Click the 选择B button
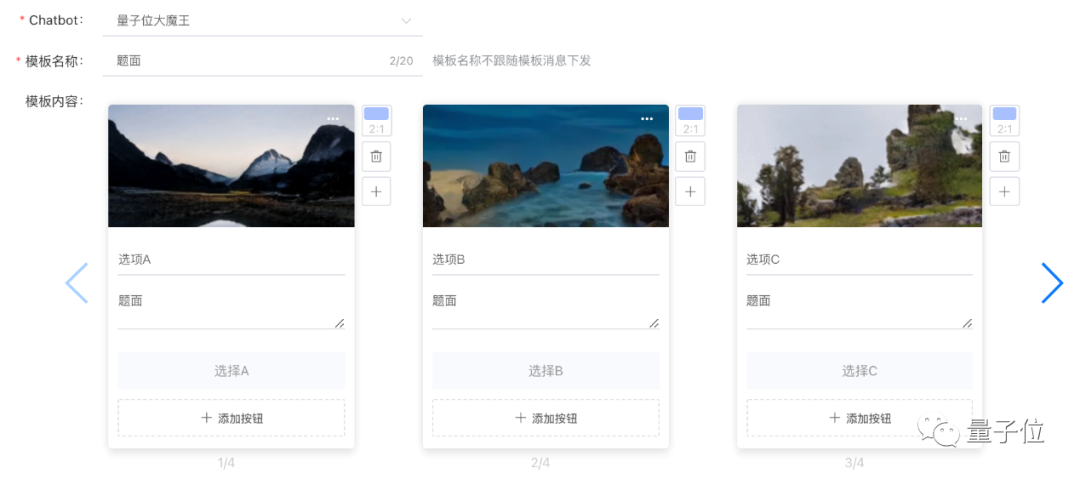The width and height of the screenshot is (1080, 479). point(546,371)
